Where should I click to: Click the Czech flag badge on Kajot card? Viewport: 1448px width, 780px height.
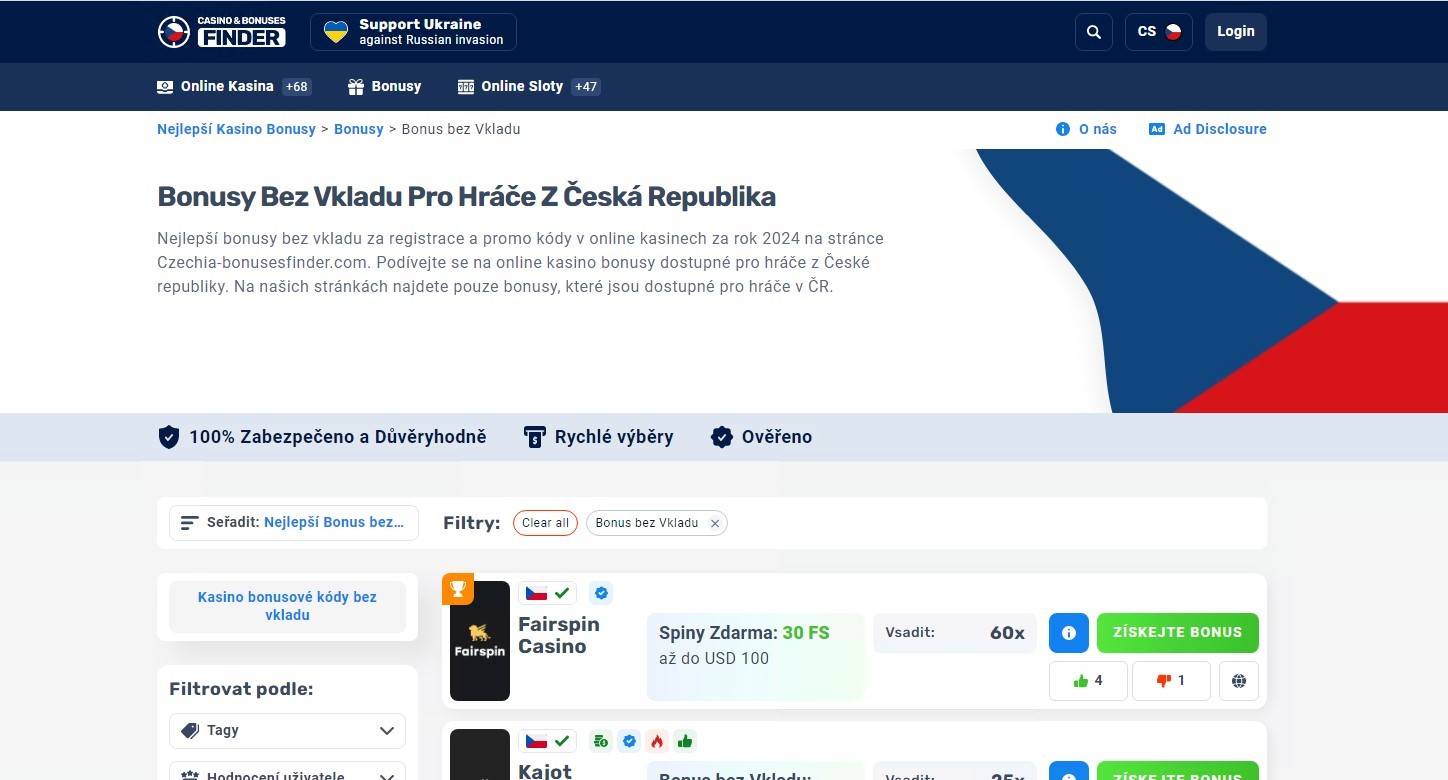[547, 741]
